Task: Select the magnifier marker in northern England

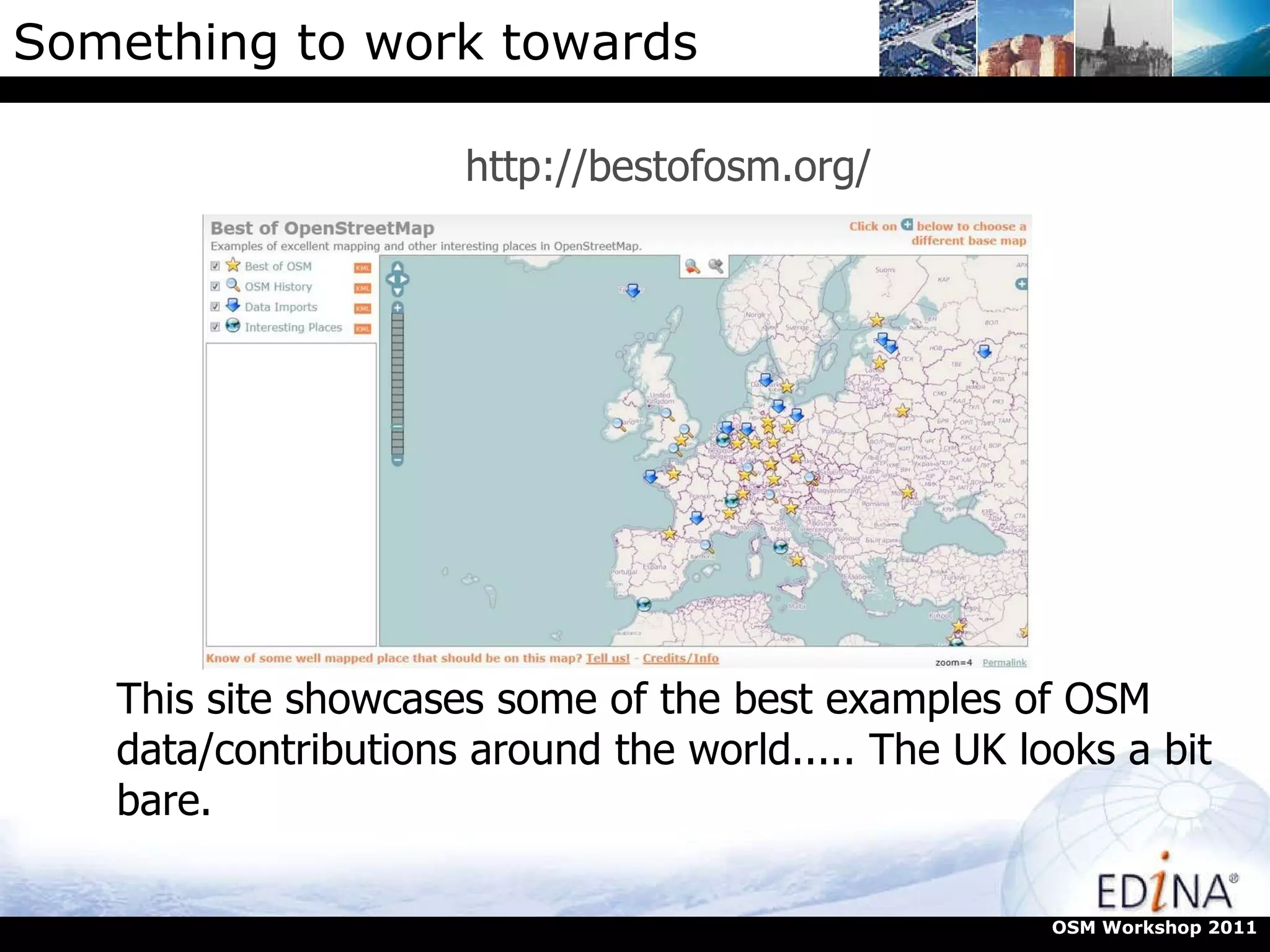Action: 667,414
